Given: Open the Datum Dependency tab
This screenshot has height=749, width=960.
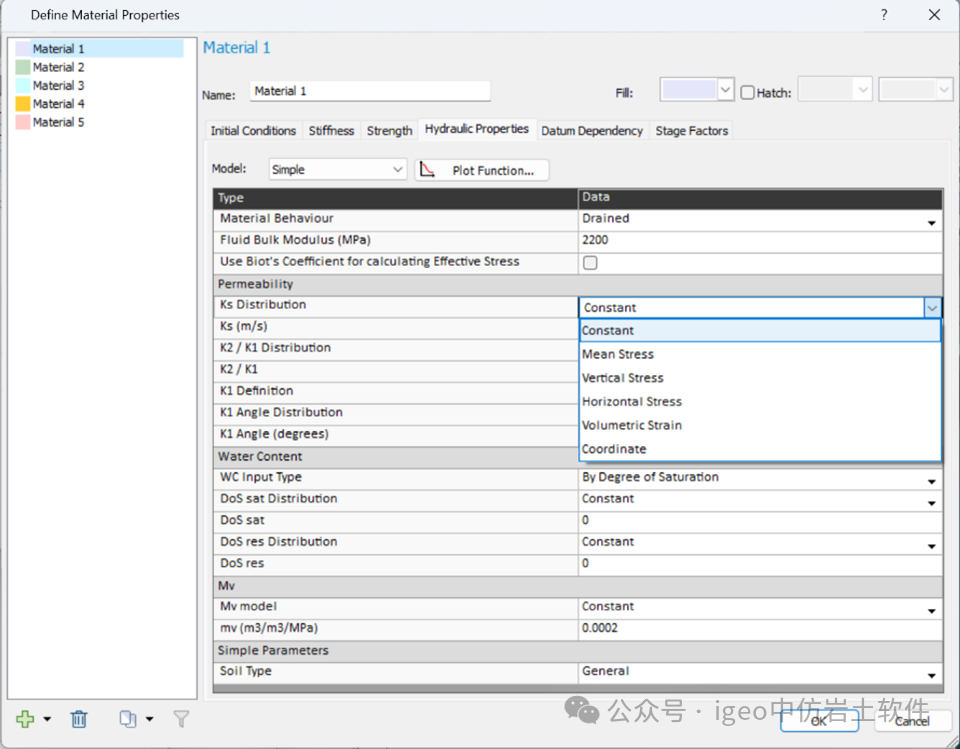Looking at the screenshot, I should pyautogui.click(x=592, y=131).
